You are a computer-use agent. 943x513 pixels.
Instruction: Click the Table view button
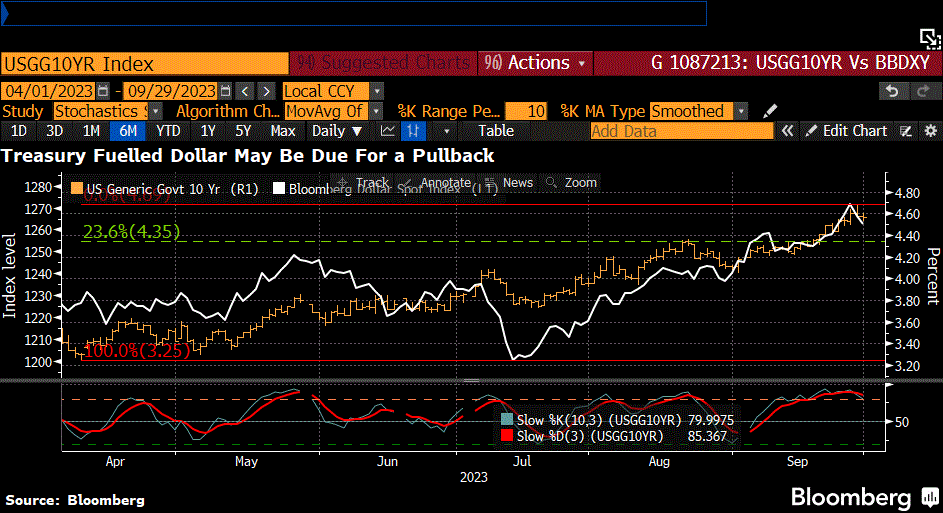coord(496,131)
